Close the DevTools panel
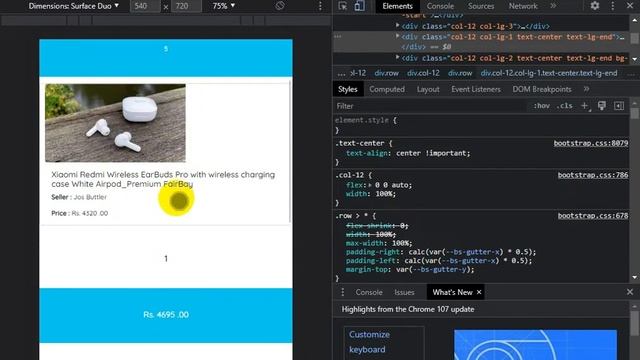 tap(630, 6)
